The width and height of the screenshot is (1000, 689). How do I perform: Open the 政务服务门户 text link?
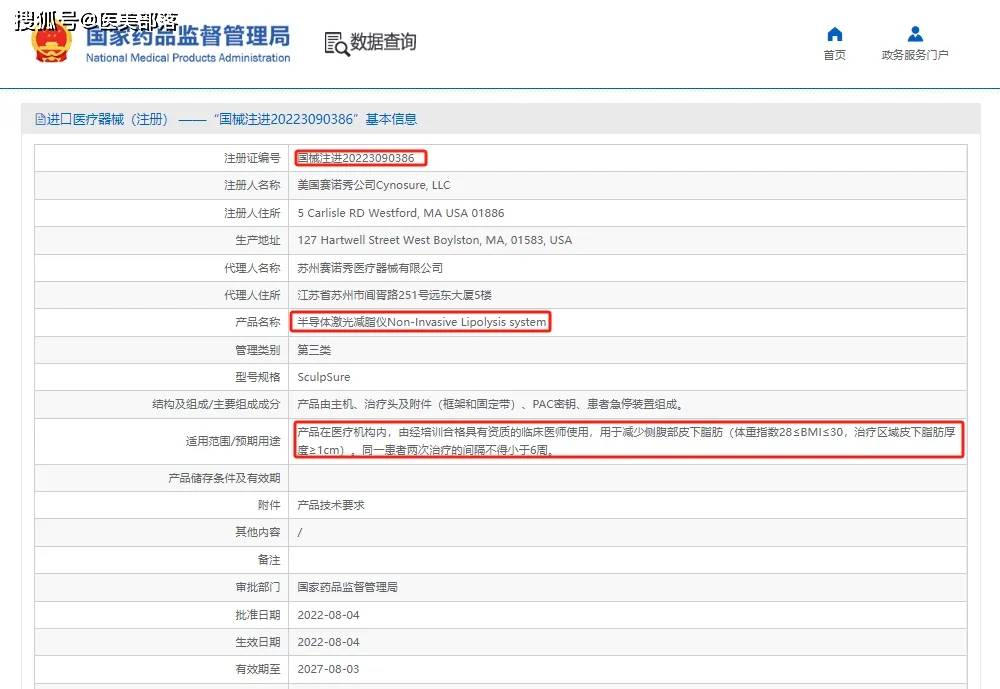[x=915, y=55]
